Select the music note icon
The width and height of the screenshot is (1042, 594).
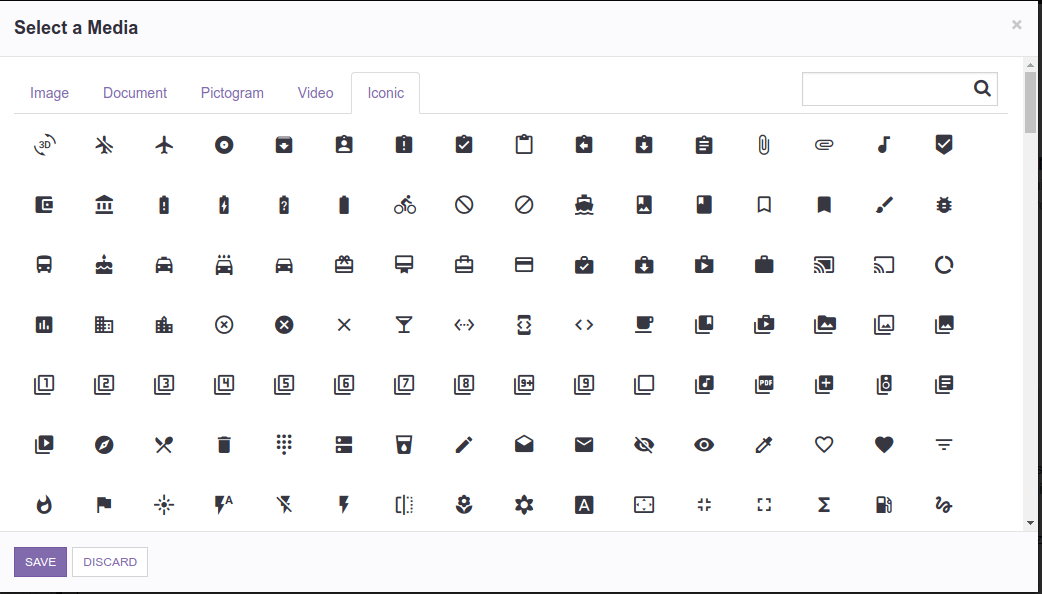(884, 144)
